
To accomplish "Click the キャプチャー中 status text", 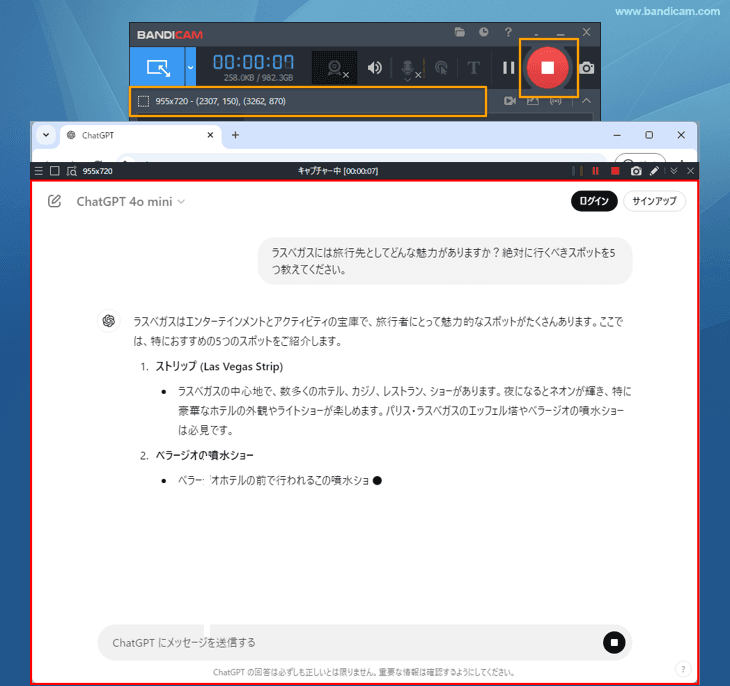I will 338,171.
